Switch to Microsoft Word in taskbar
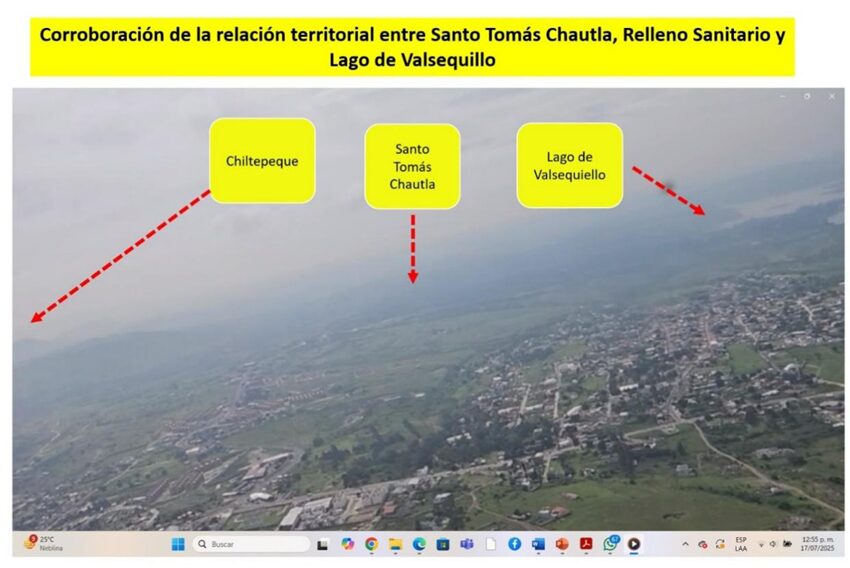This screenshot has width=850, height=568. pos(538,544)
